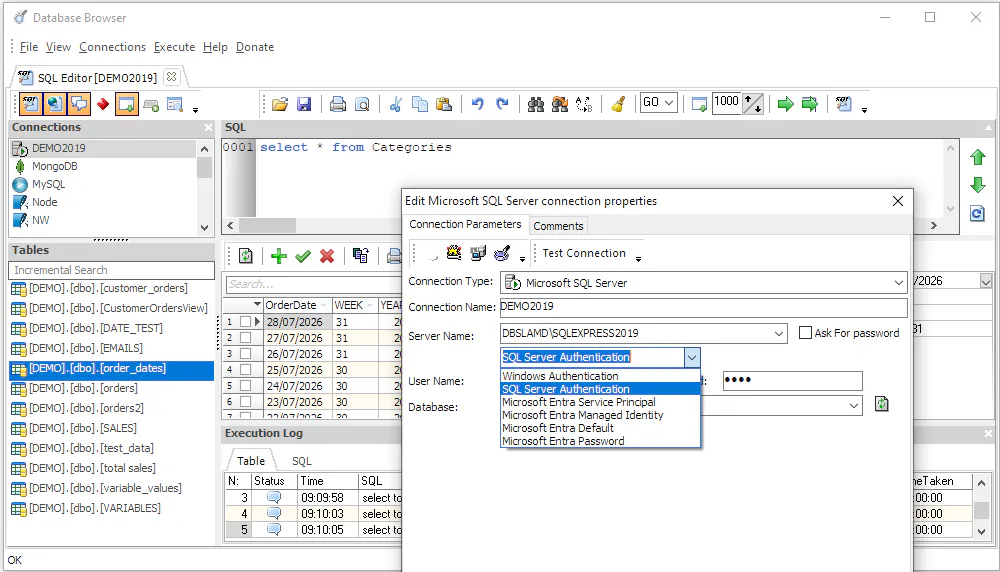Open the Connection Type dropdown

click(x=898, y=282)
